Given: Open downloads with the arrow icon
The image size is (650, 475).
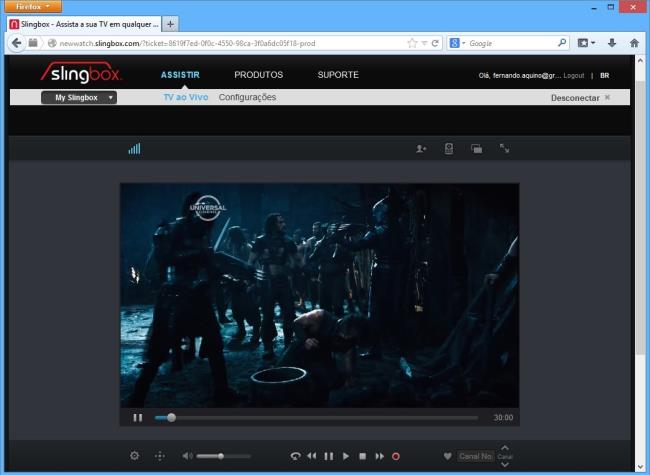Looking at the screenshot, I should pos(612,43).
